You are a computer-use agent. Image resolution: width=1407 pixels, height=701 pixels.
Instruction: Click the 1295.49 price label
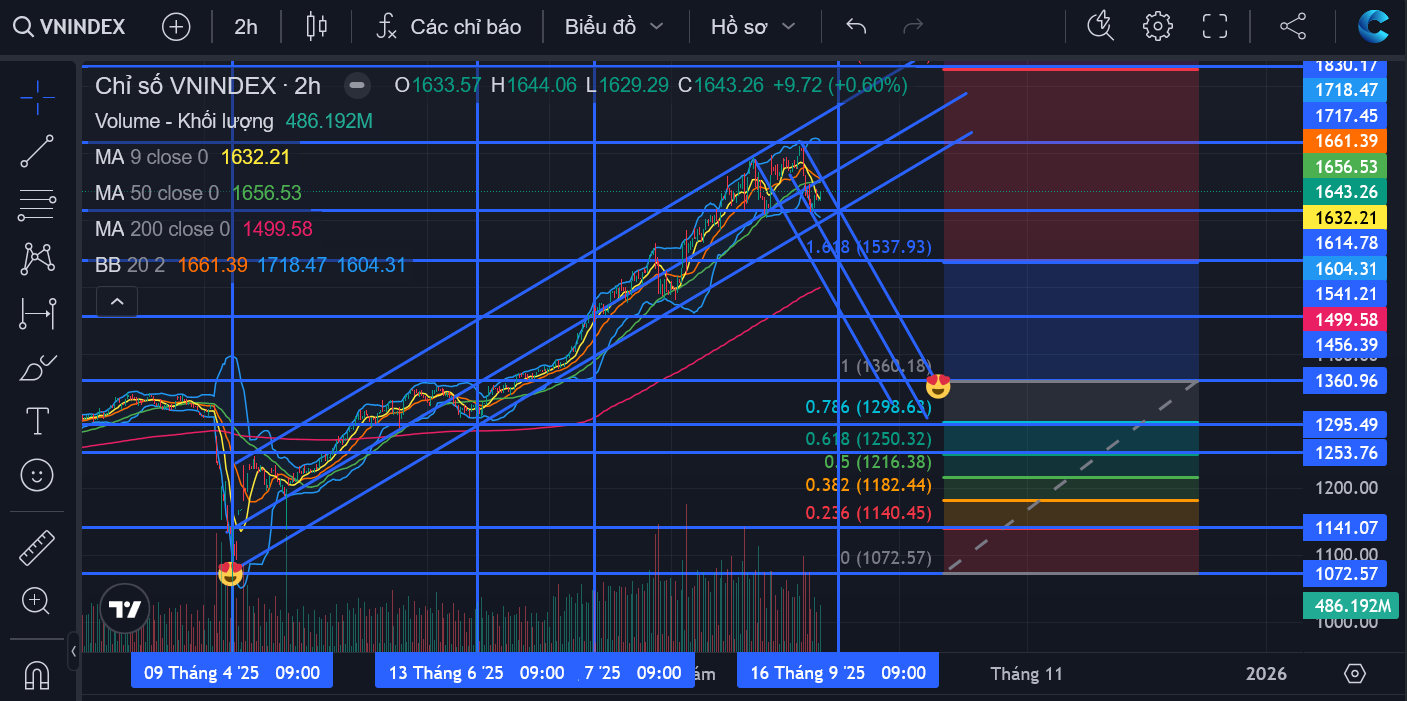pyautogui.click(x=1346, y=425)
